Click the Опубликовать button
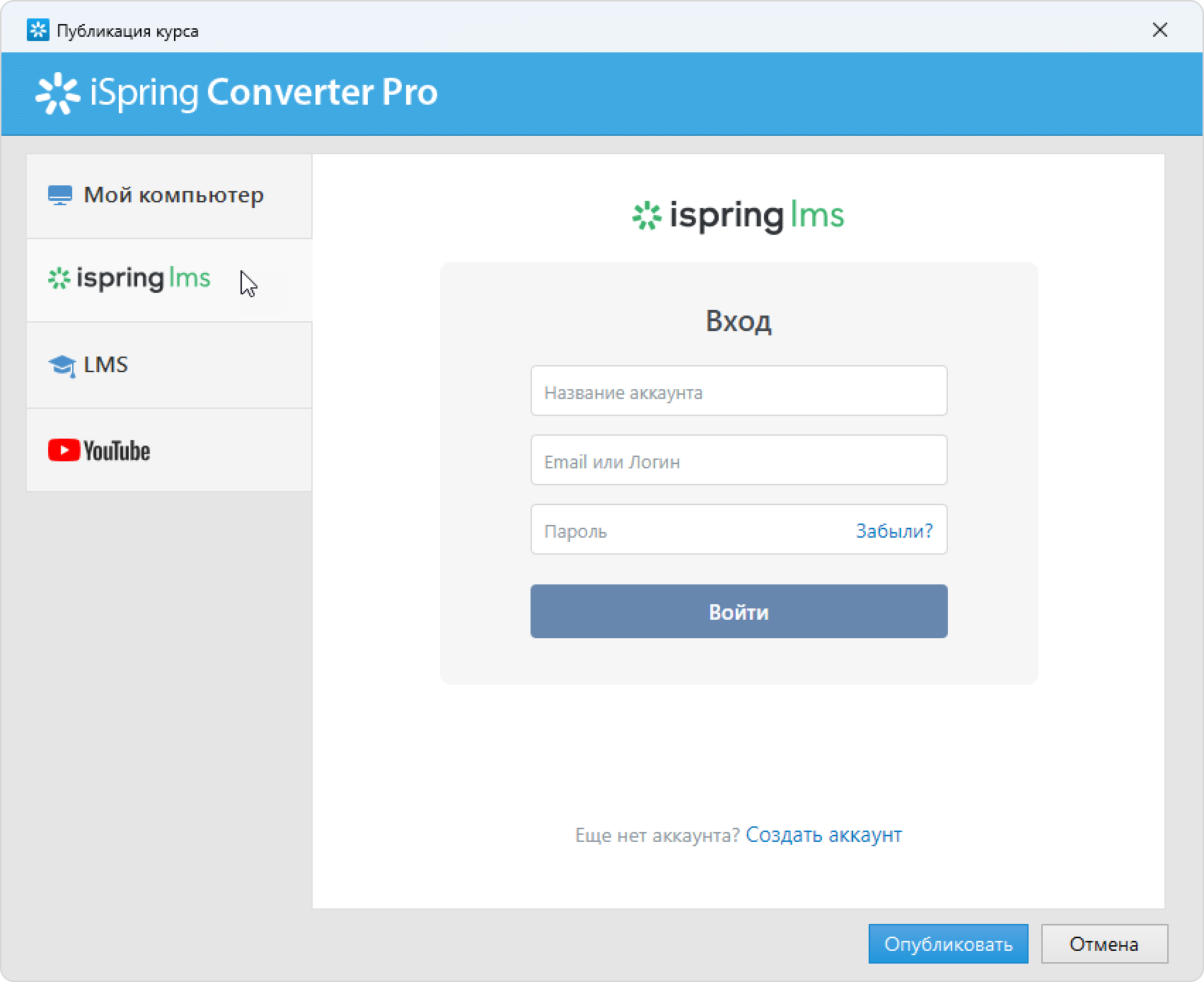Screen dimensions: 1204x982 coord(948,944)
